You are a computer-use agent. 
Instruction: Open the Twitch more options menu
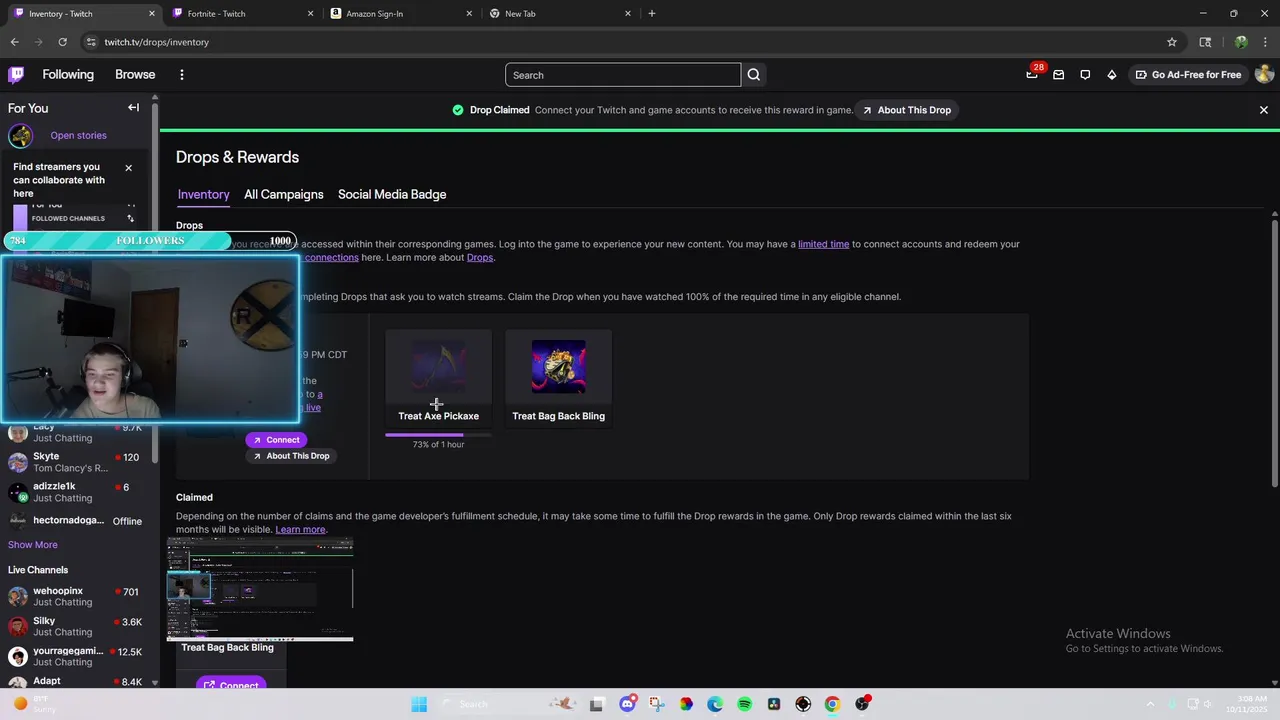(181, 75)
